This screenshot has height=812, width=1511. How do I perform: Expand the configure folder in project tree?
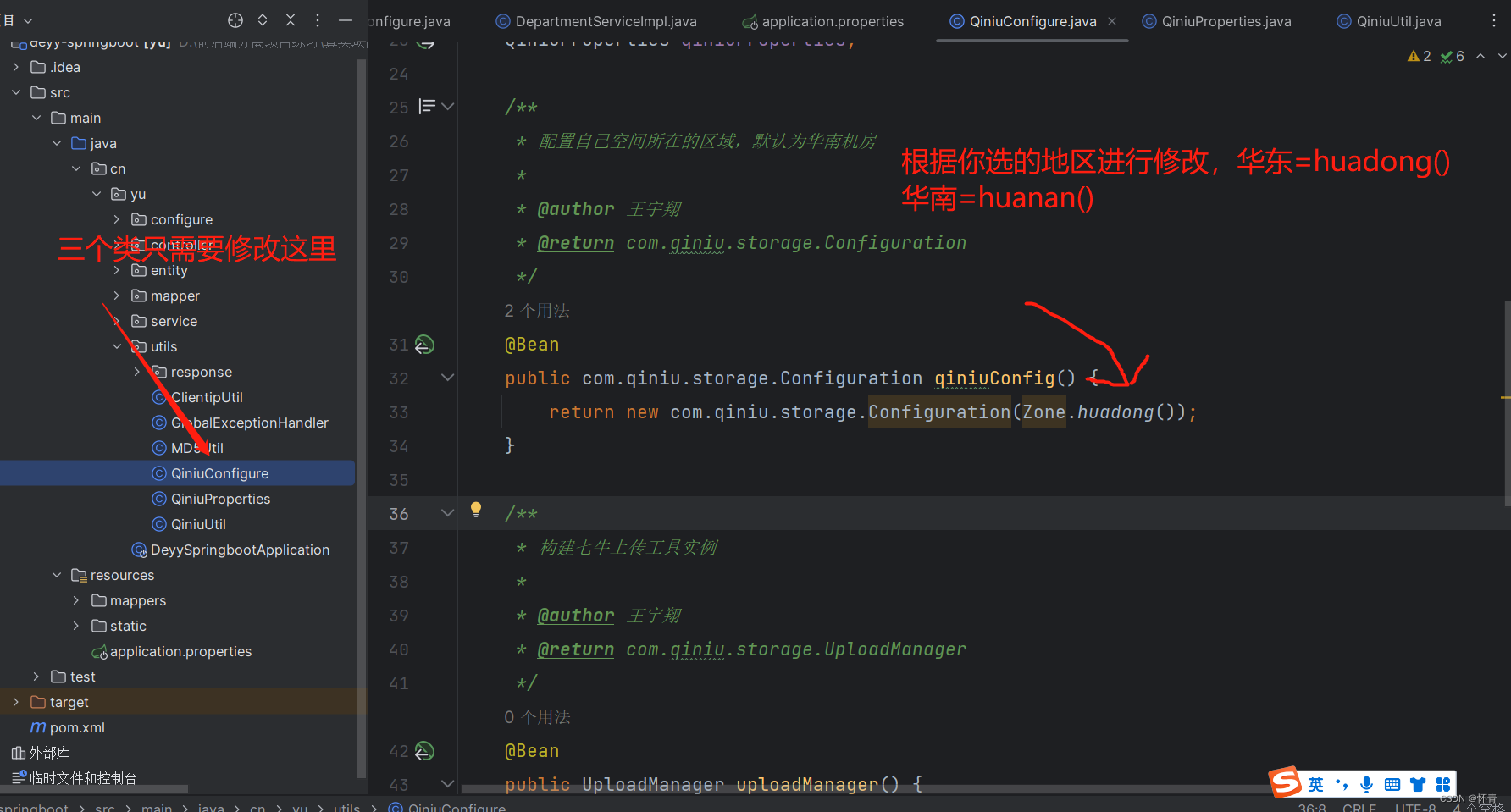point(117,218)
